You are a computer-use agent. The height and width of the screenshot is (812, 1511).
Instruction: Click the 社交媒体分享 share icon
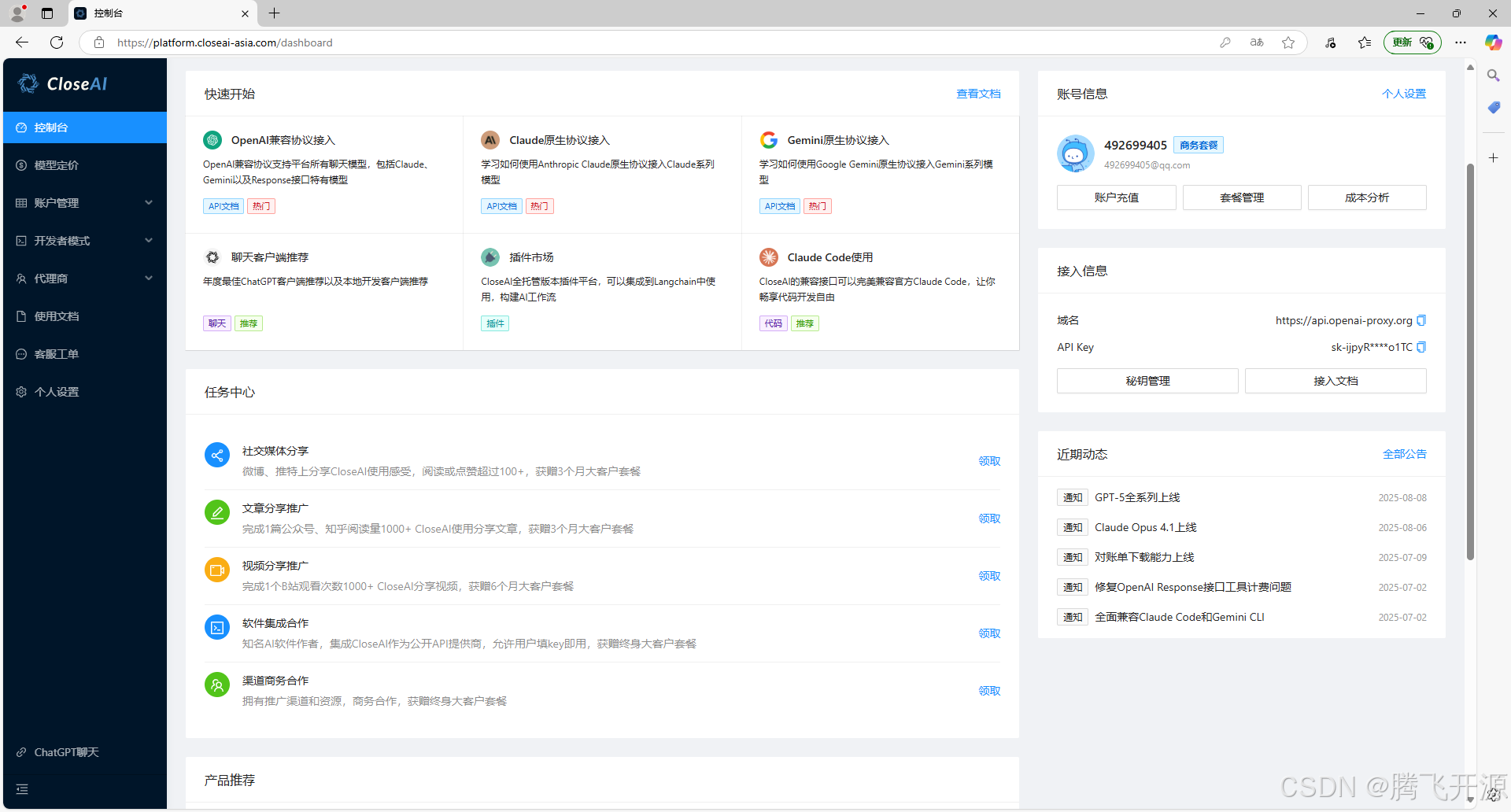coord(217,455)
